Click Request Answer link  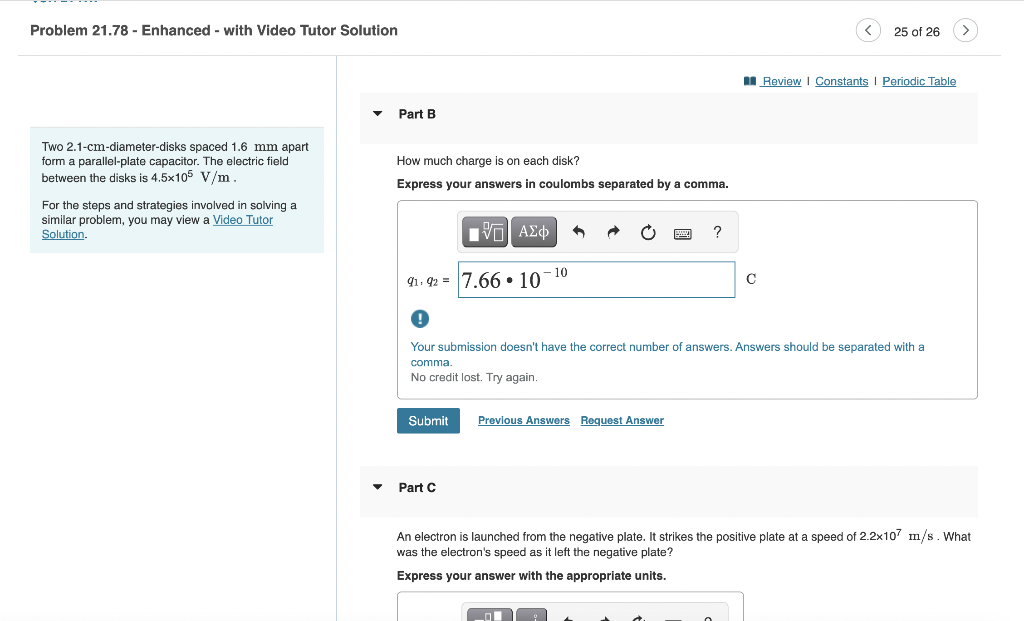click(622, 421)
